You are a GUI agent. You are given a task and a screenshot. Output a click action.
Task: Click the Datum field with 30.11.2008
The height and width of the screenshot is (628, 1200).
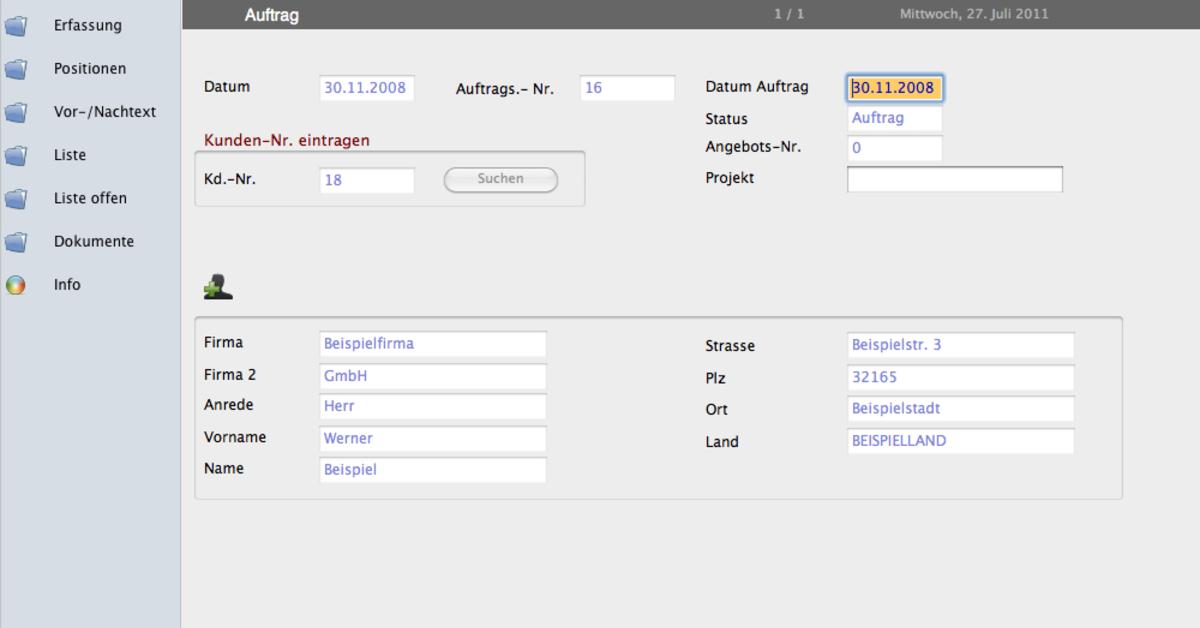point(367,88)
